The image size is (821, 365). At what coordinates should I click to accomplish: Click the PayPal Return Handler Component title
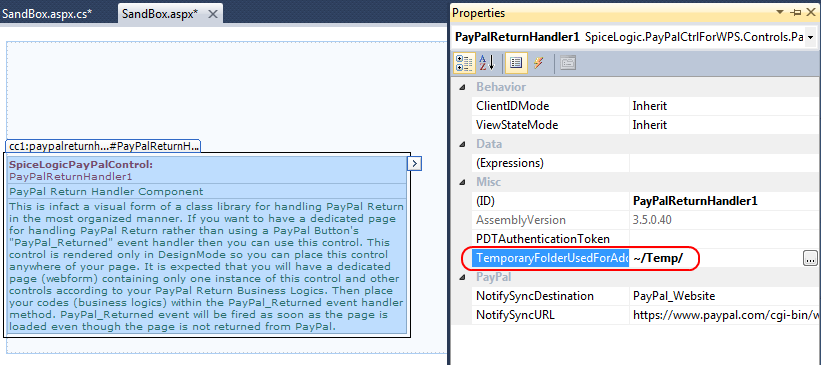tap(106, 191)
